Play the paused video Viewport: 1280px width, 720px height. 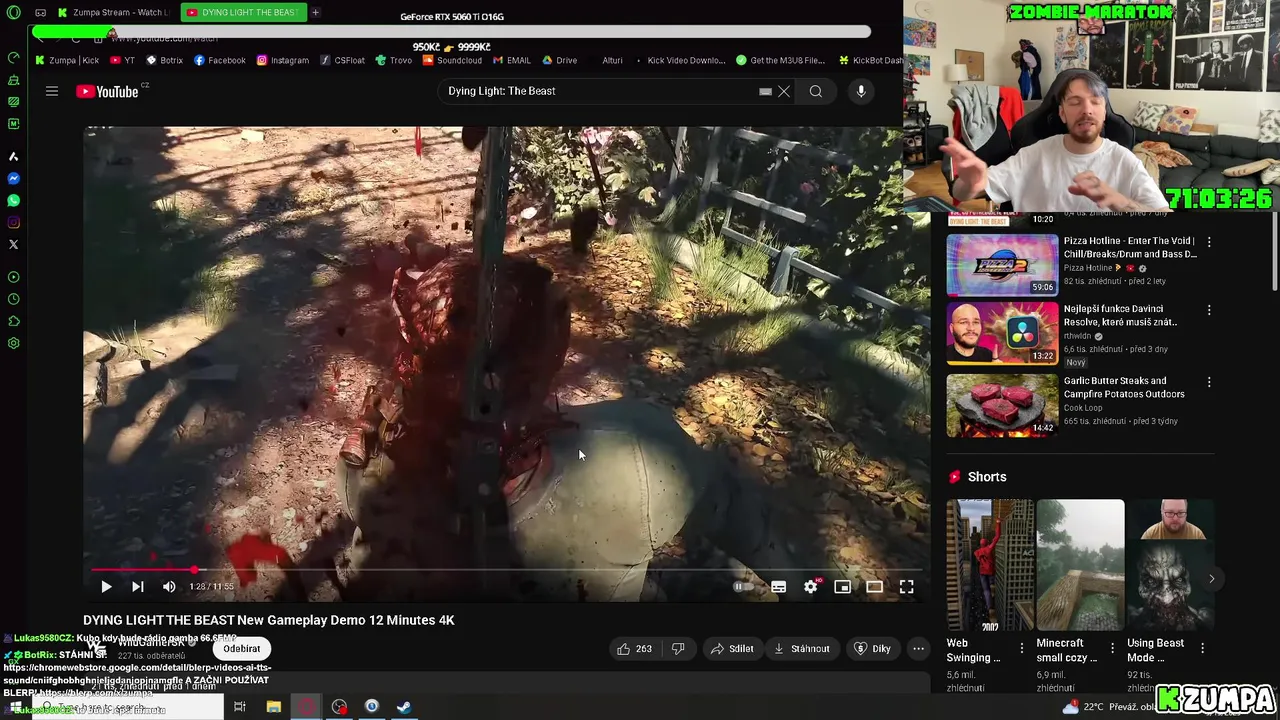[106, 587]
